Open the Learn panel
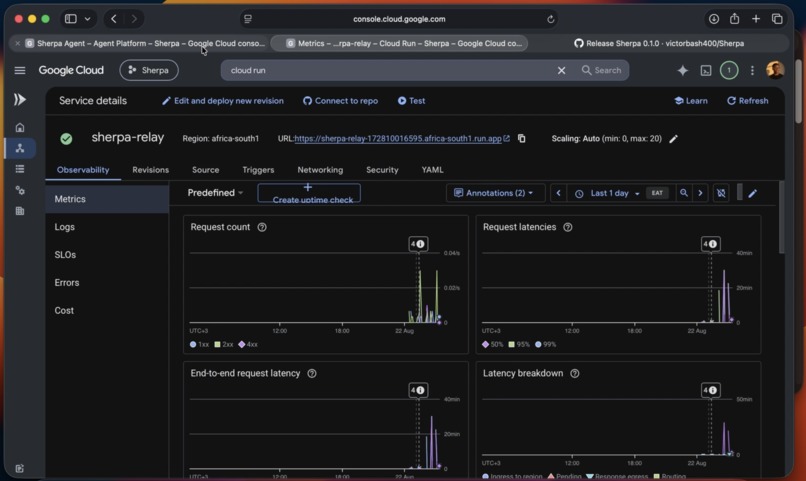 click(x=691, y=101)
